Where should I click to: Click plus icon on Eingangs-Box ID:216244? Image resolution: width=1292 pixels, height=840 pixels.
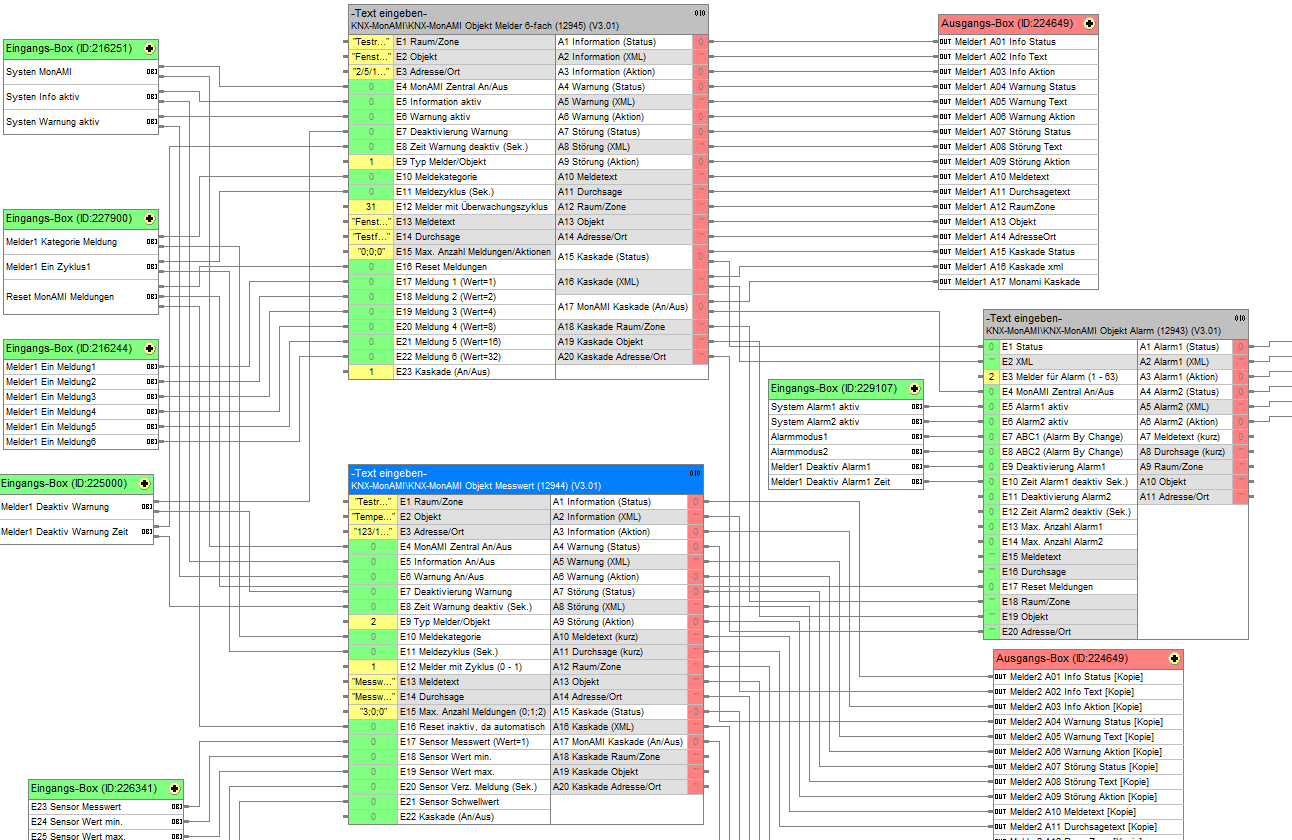(149, 348)
